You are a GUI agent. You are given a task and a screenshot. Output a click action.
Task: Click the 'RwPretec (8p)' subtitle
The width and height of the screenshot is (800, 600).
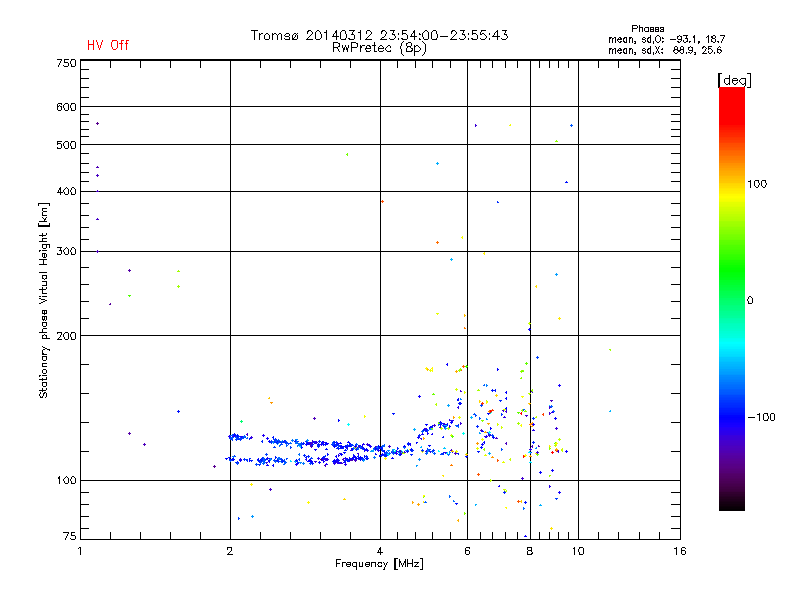pos(379,48)
